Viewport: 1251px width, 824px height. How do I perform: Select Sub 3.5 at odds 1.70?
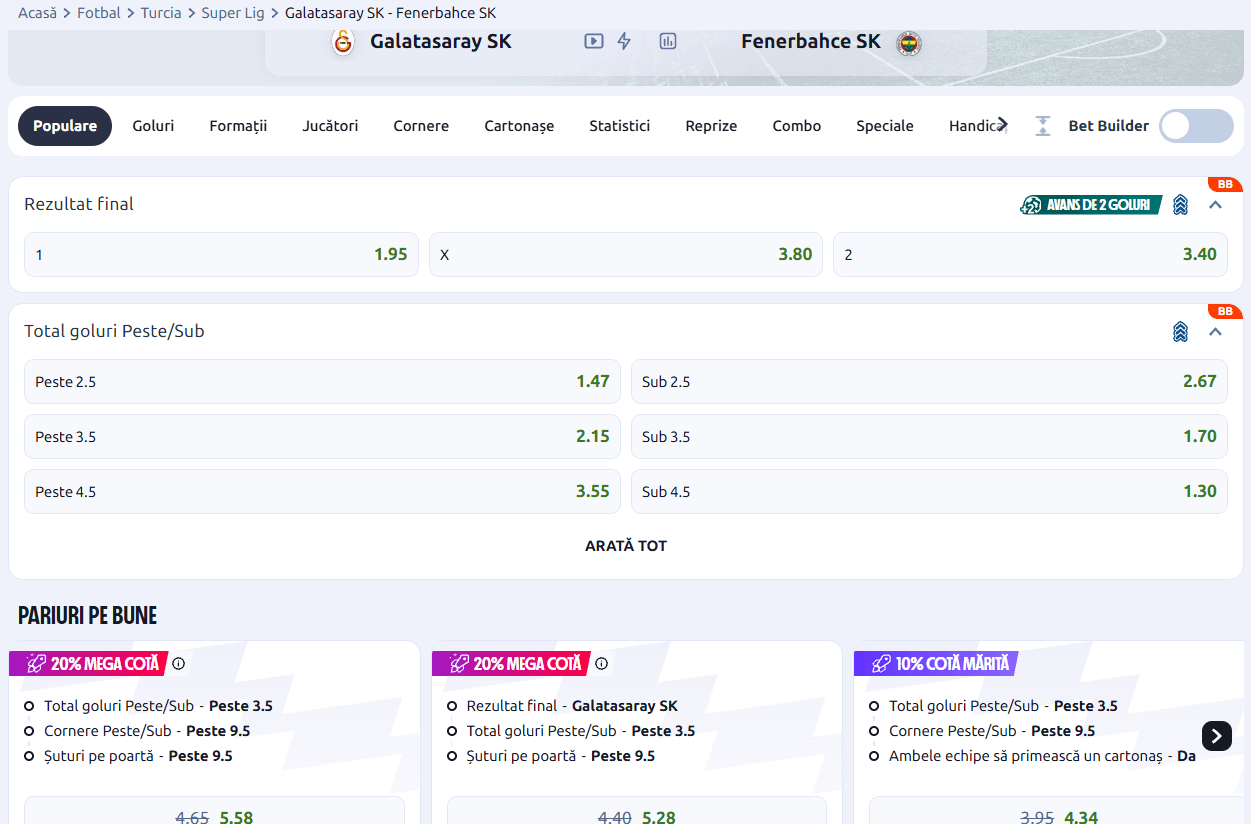pyautogui.click(x=929, y=436)
